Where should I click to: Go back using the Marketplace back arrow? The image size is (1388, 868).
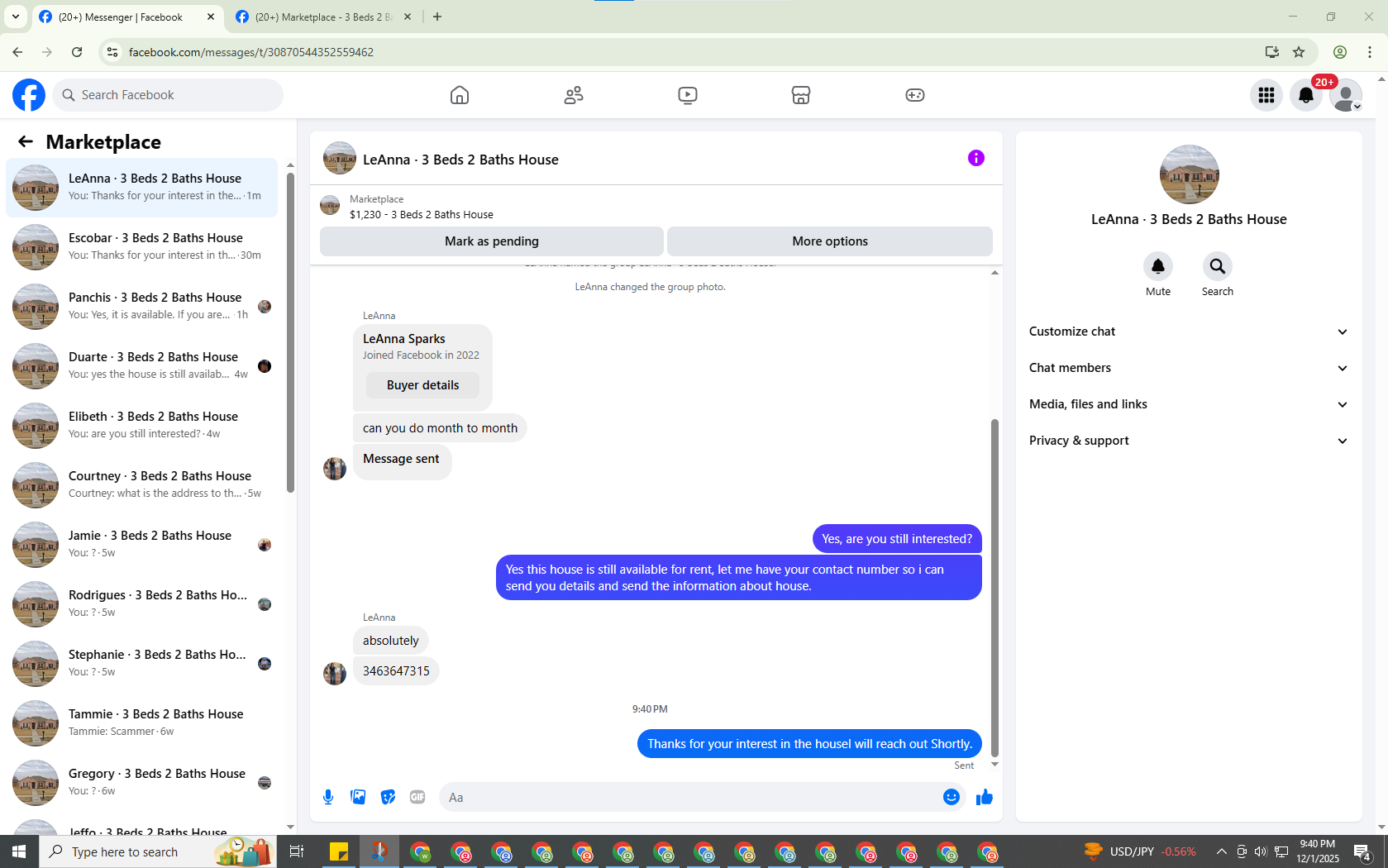click(26, 141)
